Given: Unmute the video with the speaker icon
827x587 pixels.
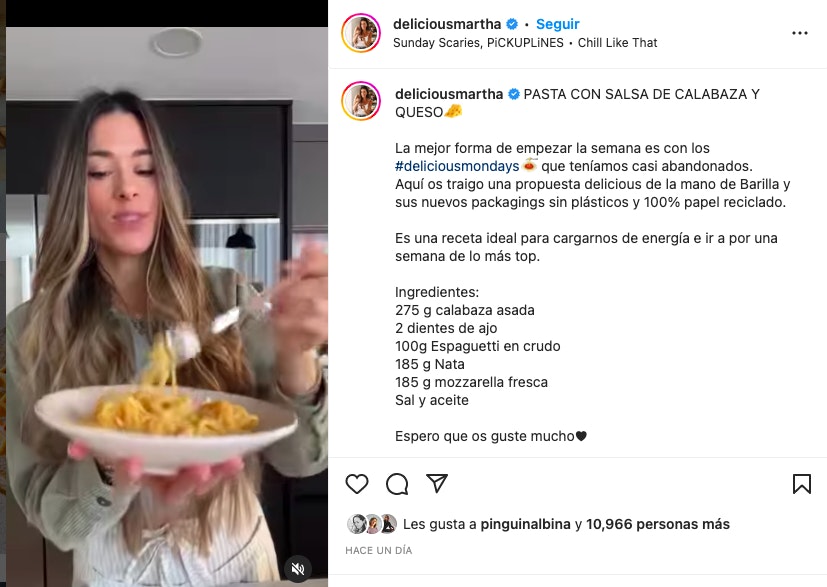Looking at the screenshot, I should pyautogui.click(x=298, y=569).
